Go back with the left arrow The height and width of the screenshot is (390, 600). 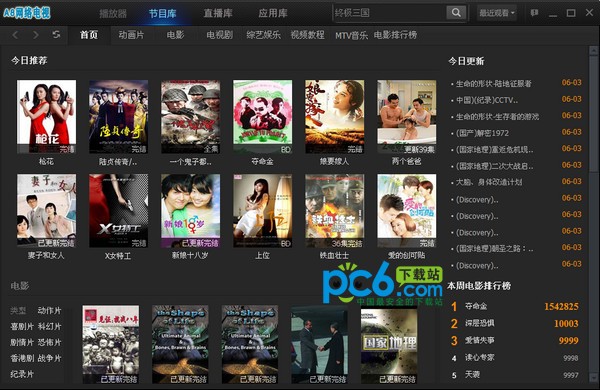point(15,35)
